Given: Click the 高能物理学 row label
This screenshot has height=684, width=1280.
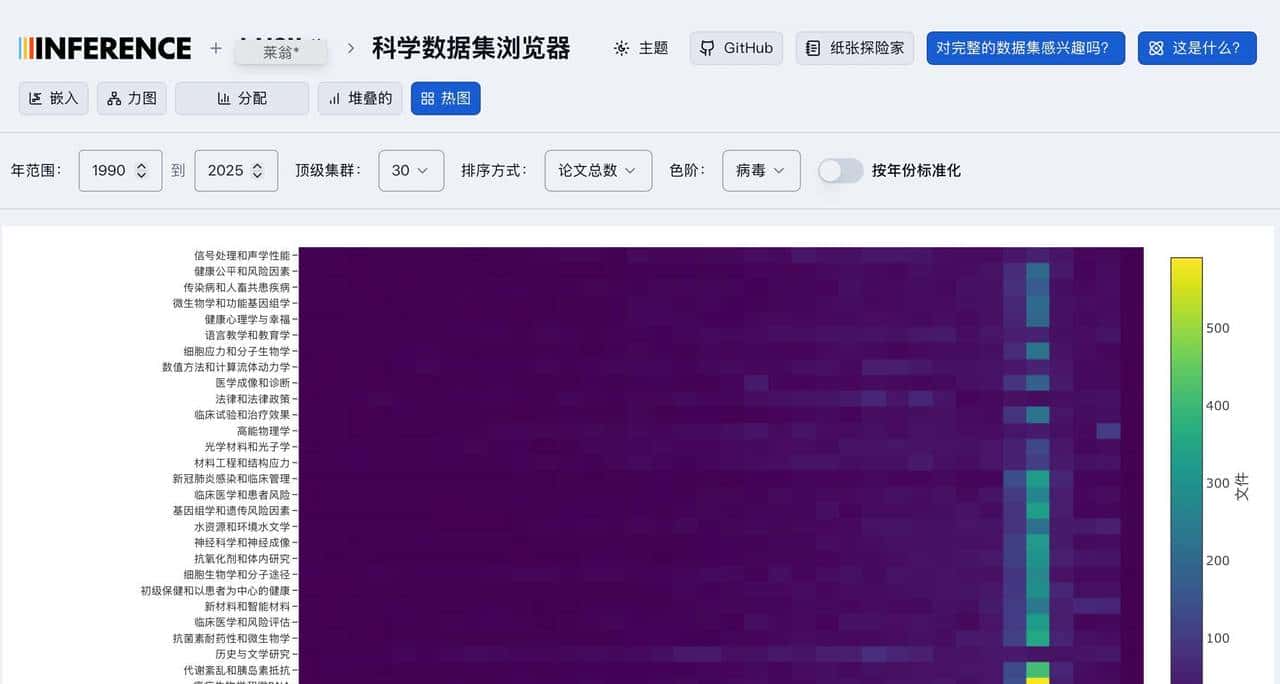Looking at the screenshot, I should click(x=262, y=430).
